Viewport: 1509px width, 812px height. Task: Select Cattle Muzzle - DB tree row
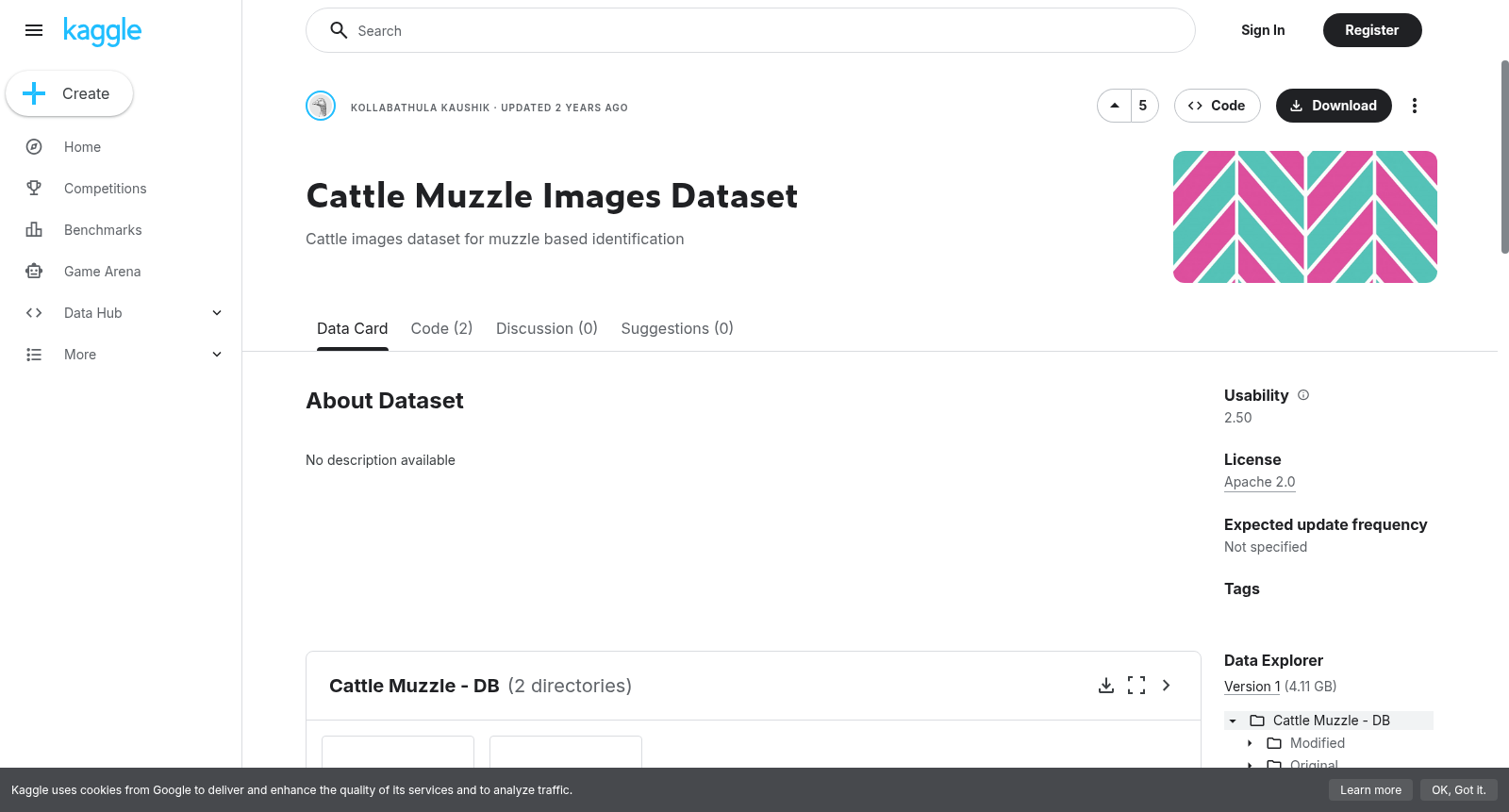coord(1329,721)
